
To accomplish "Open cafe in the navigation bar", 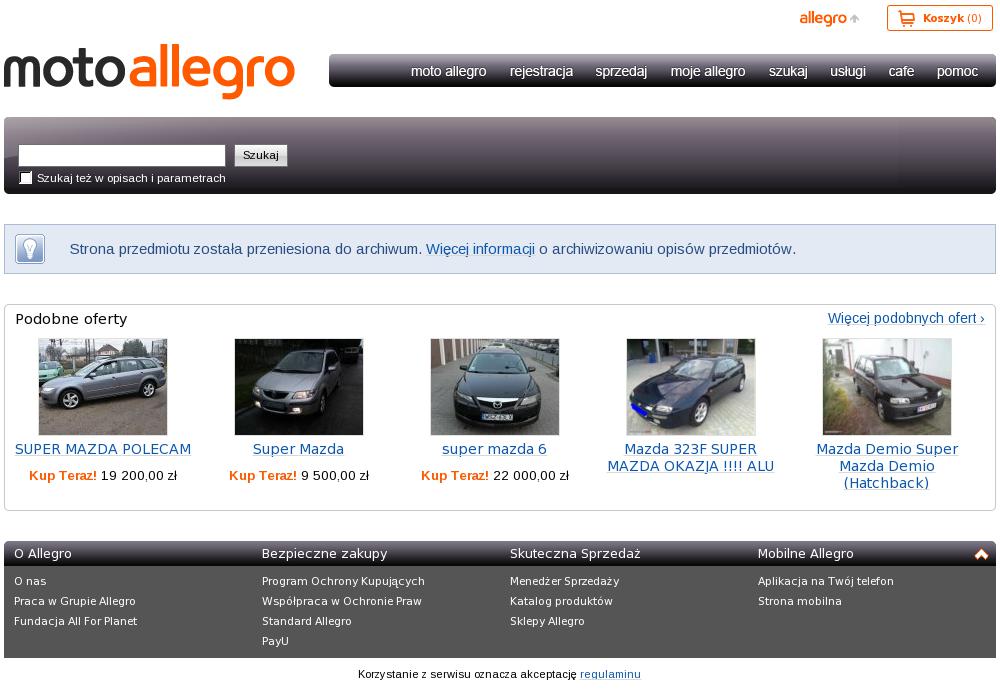I will tap(901, 71).
